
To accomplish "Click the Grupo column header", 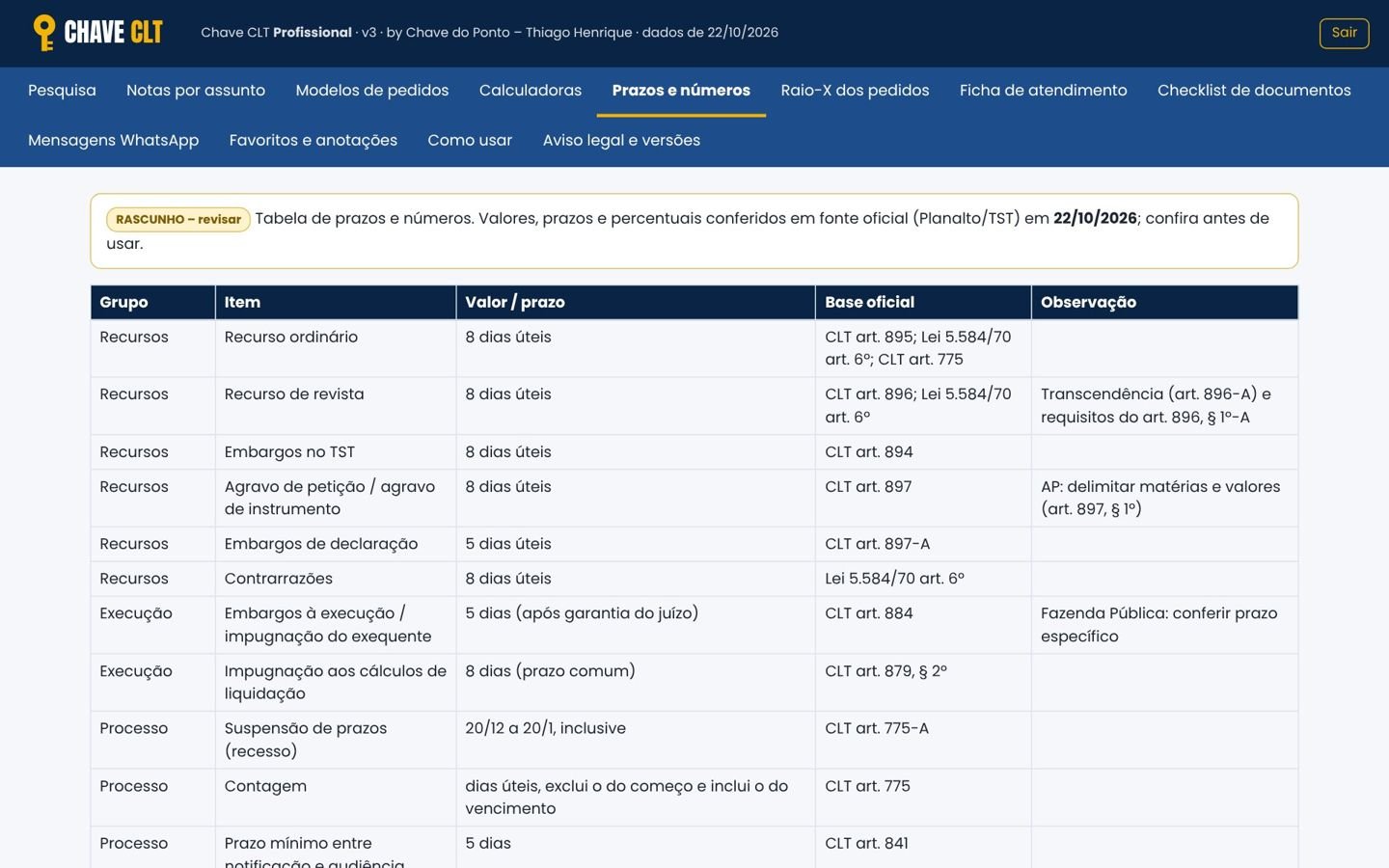I will point(152,302).
